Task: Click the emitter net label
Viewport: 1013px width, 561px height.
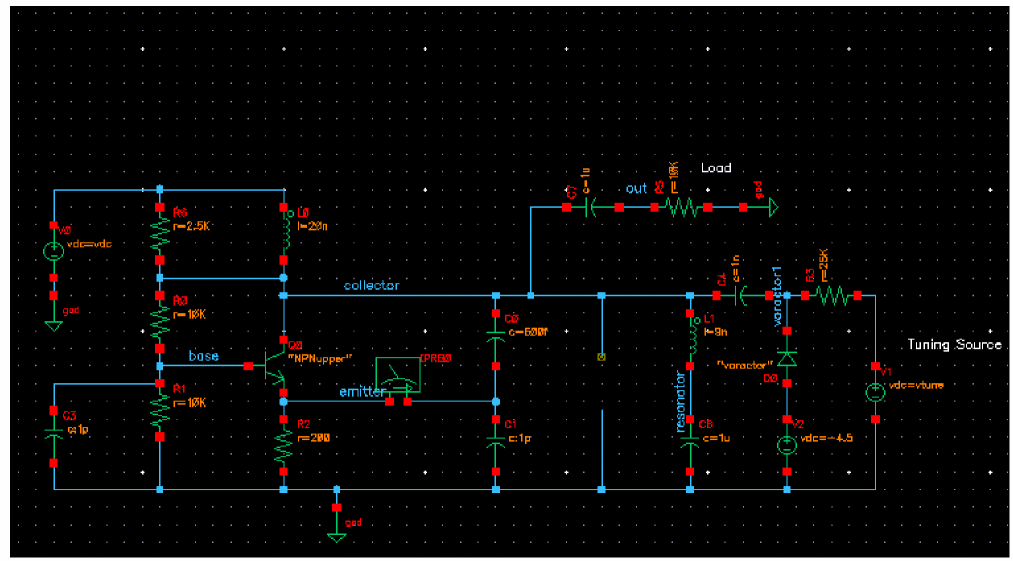Action: pos(362,392)
